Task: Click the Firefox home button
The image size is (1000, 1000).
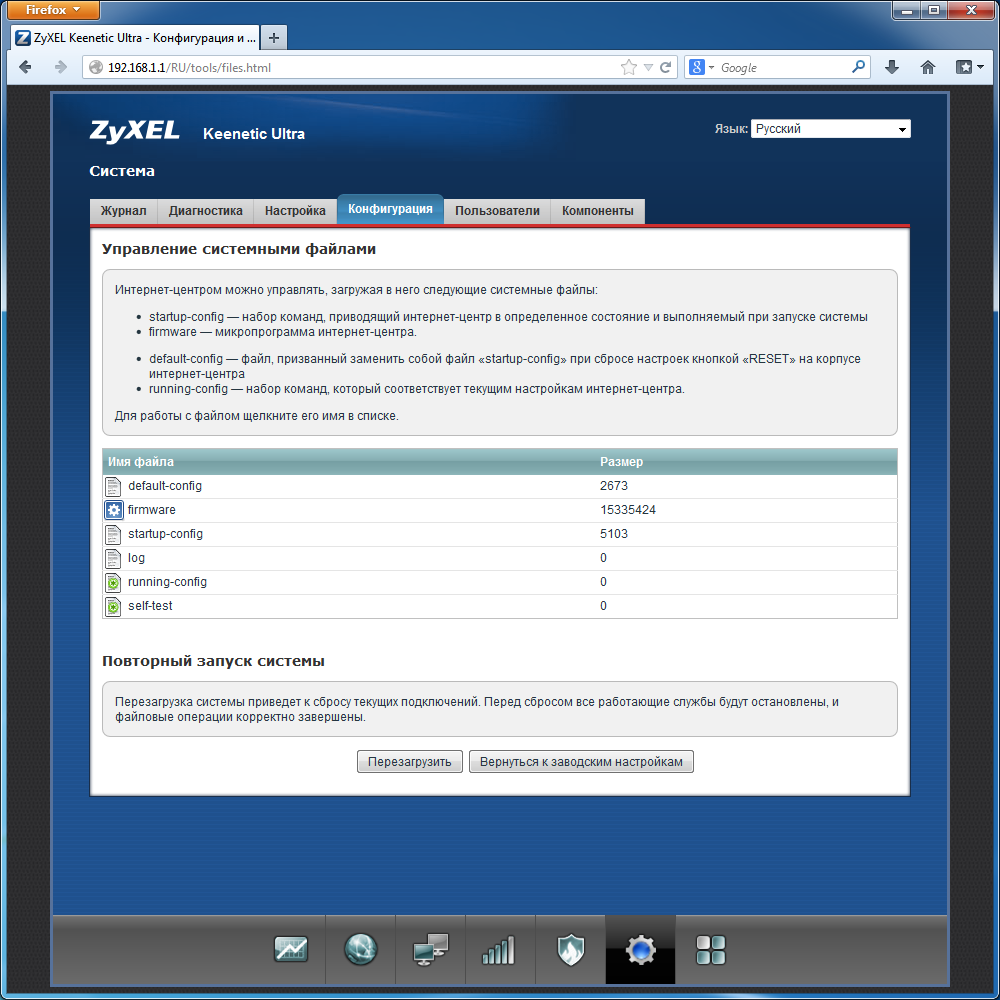Action: point(928,67)
